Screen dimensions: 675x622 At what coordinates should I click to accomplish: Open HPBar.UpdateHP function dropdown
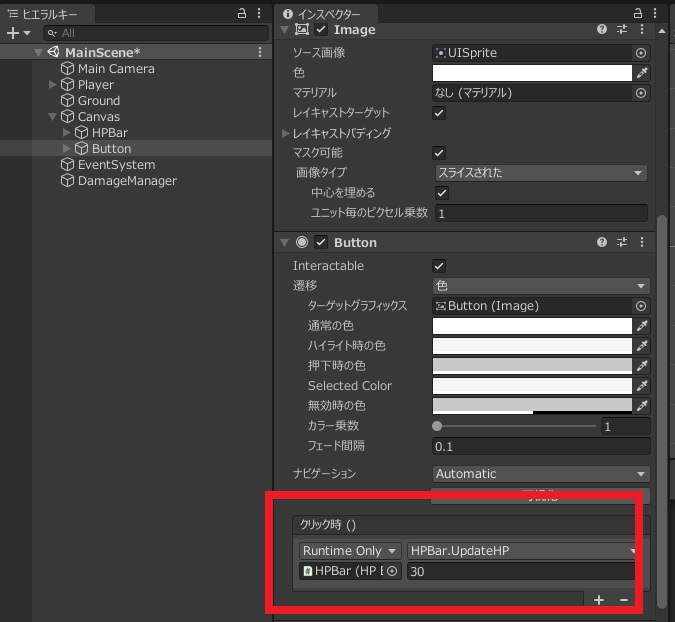click(522, 551)
